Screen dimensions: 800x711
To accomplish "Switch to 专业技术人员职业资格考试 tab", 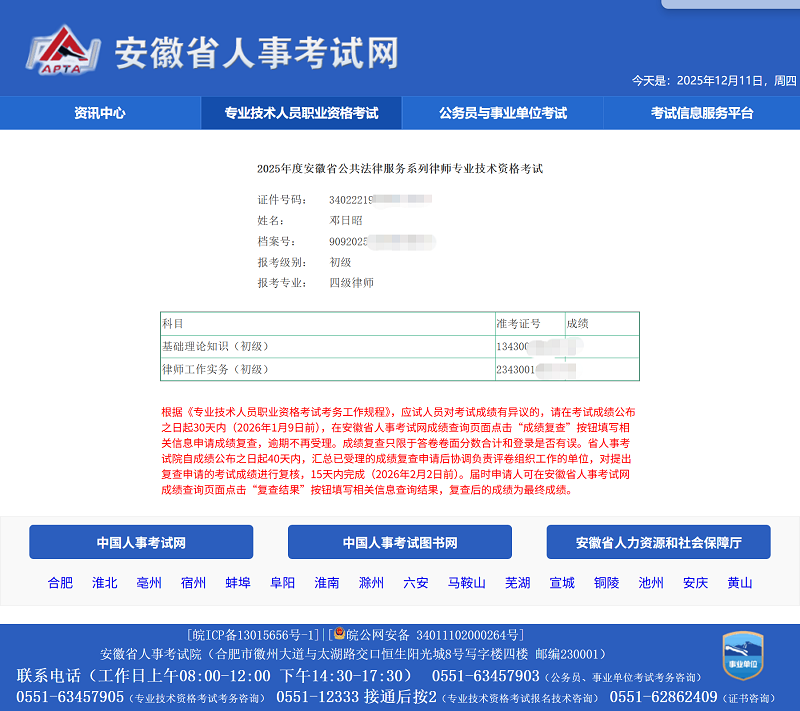I will pos(301,113).
